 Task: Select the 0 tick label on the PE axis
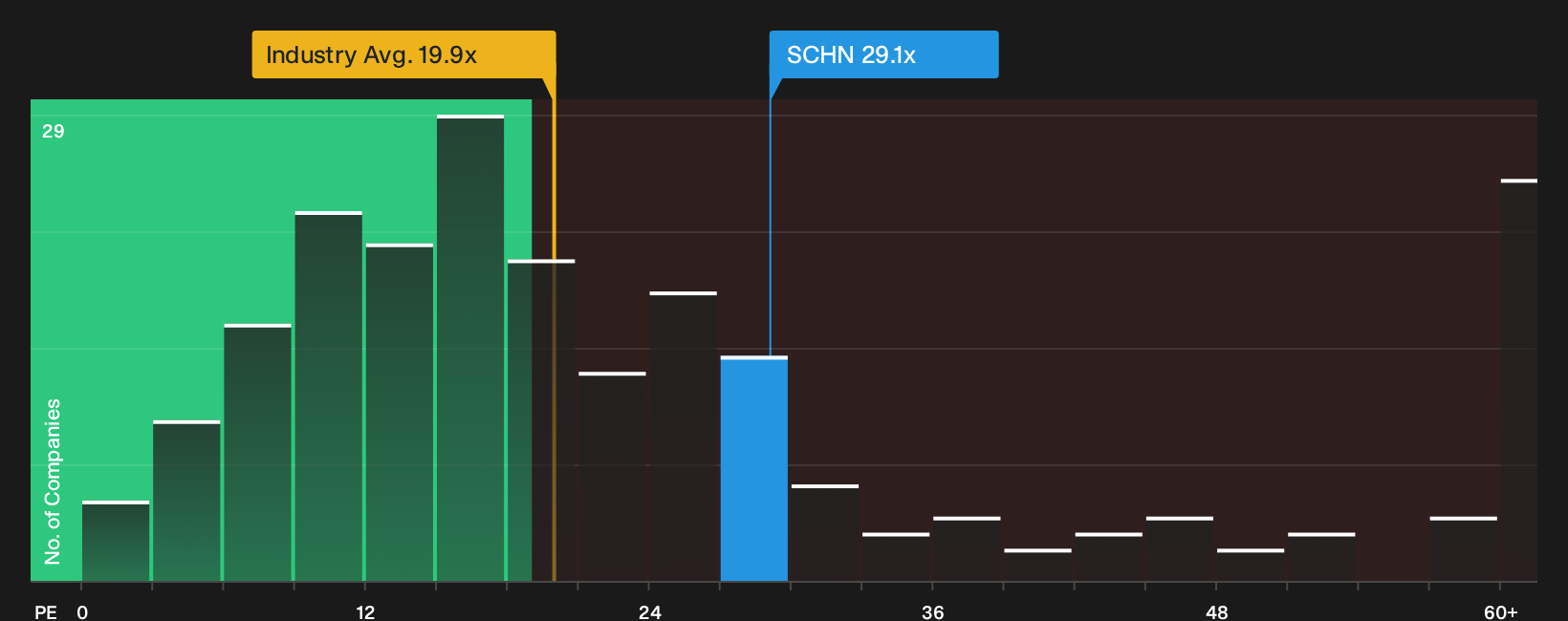pyautogui.click(x=82, y=611)
